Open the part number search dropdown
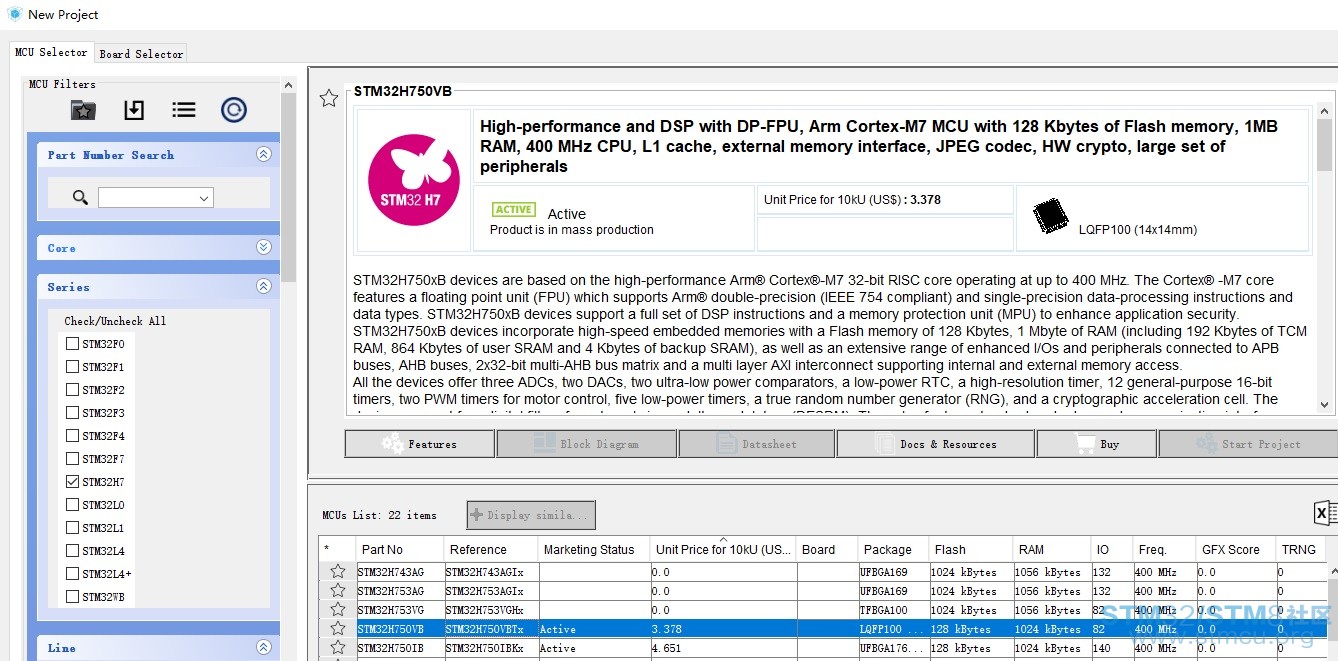Viewport: 1338px width, 661px height. pos(204,198)
